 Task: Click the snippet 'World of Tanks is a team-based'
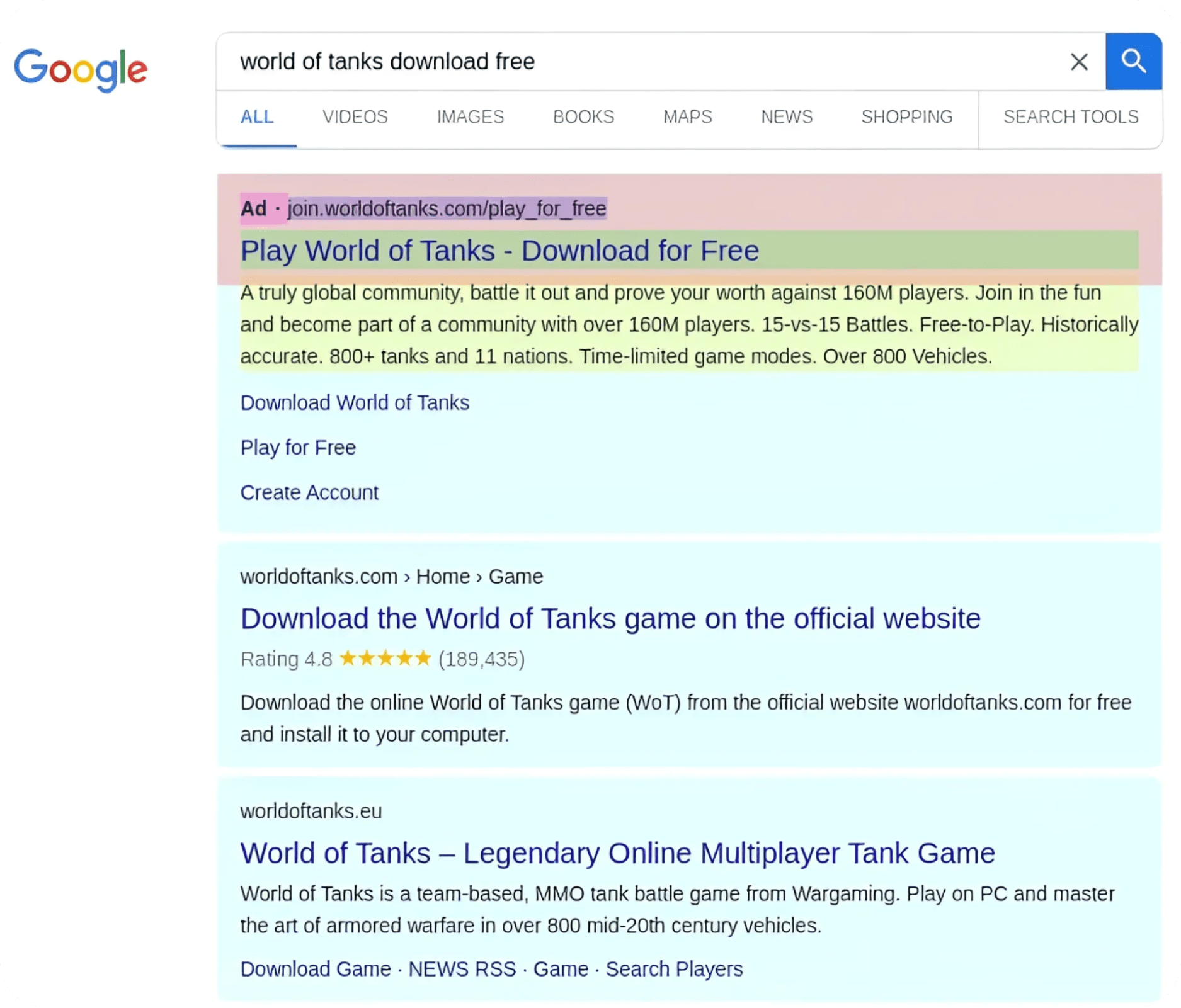[x=678, y=910]
